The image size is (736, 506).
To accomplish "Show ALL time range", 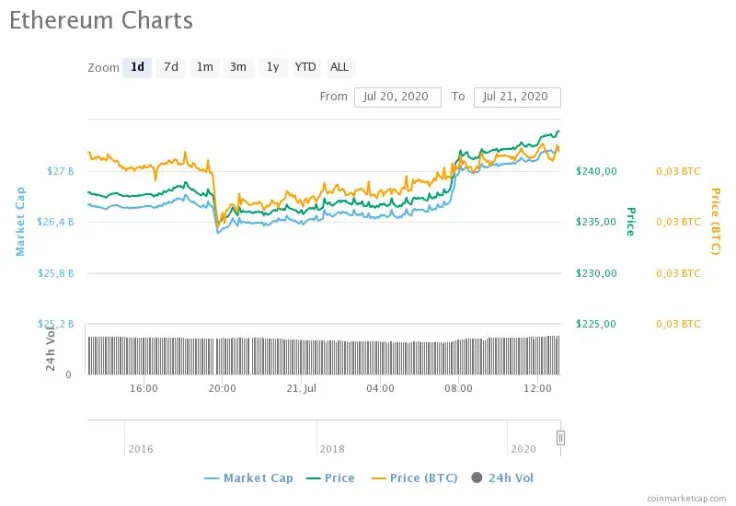I will (x=340, y=67).
